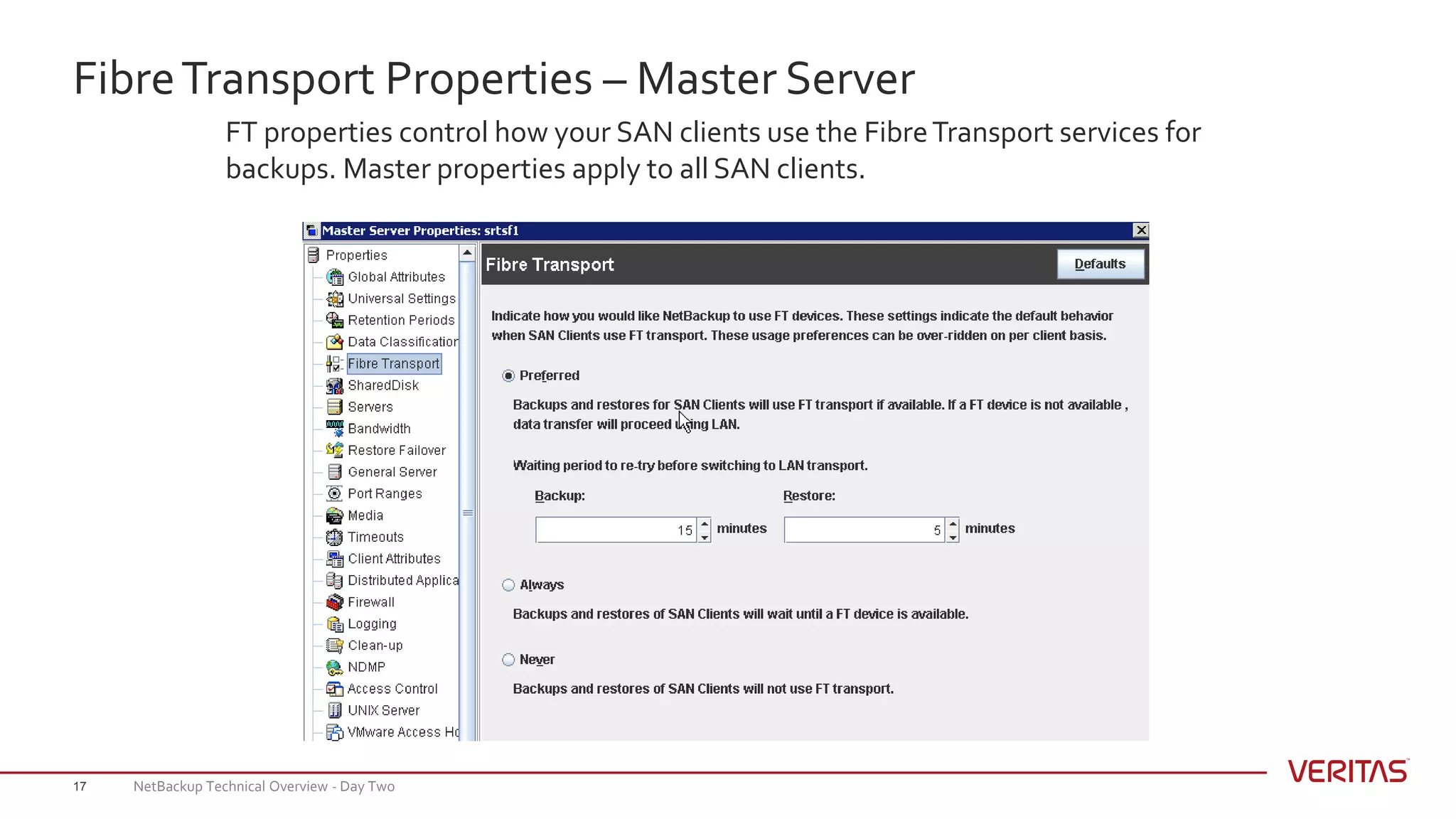1456x819 pixels.
Task: Open Access Control properties
Action: point(392,689)
